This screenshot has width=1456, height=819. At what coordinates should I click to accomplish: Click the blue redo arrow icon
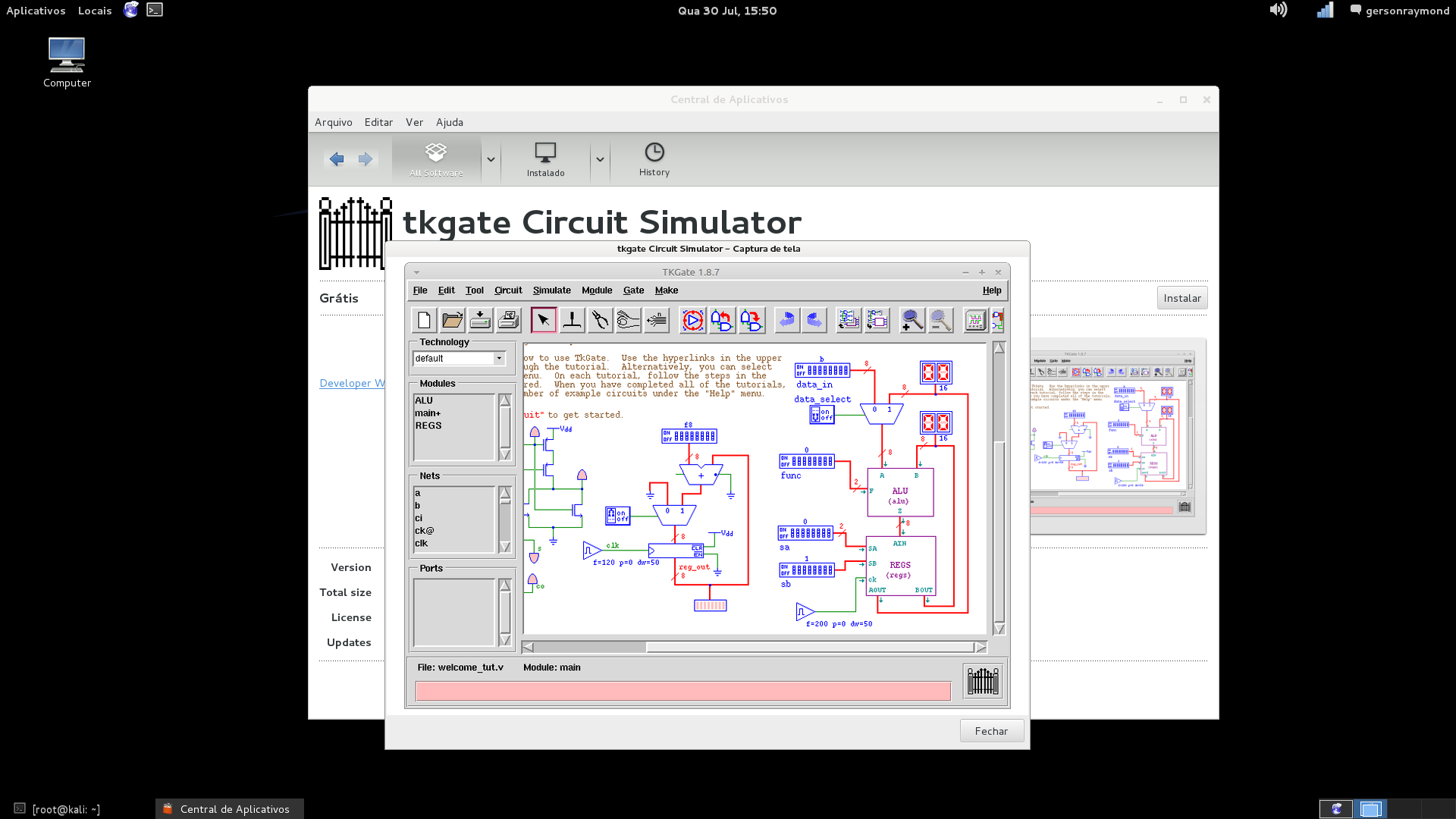click(814, 320)
